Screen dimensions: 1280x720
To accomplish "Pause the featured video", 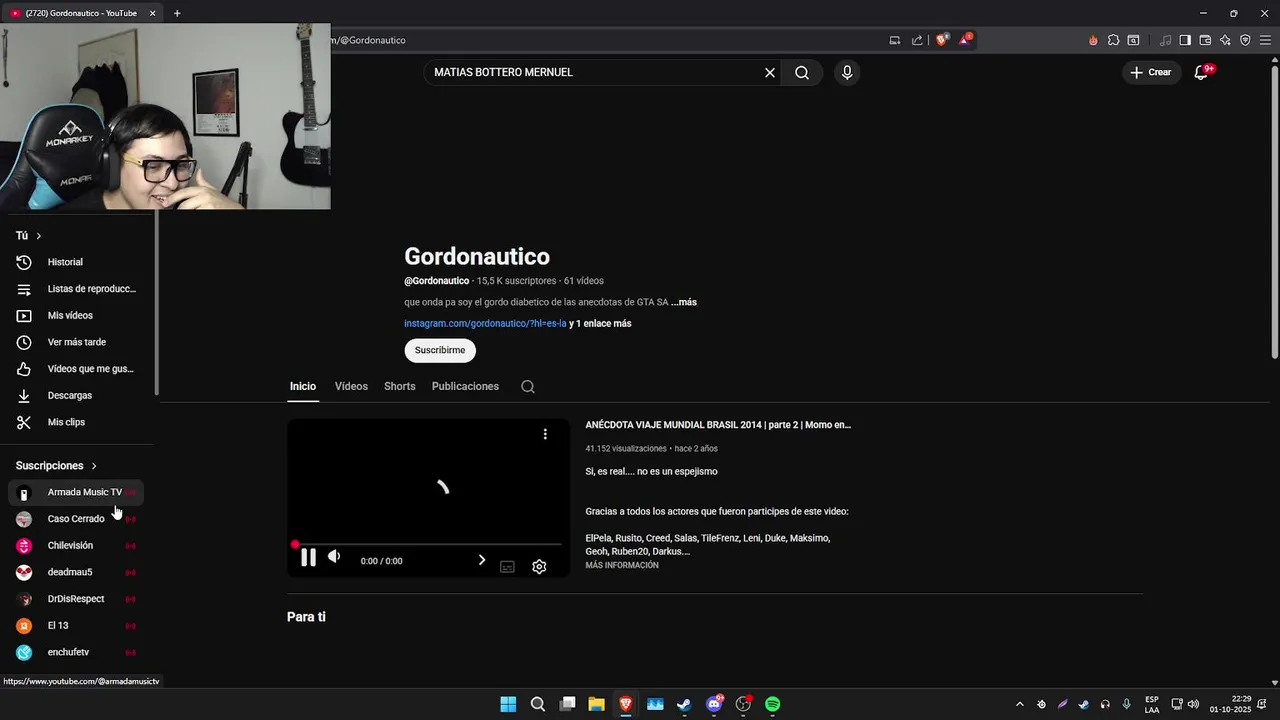I will point(308,558).
